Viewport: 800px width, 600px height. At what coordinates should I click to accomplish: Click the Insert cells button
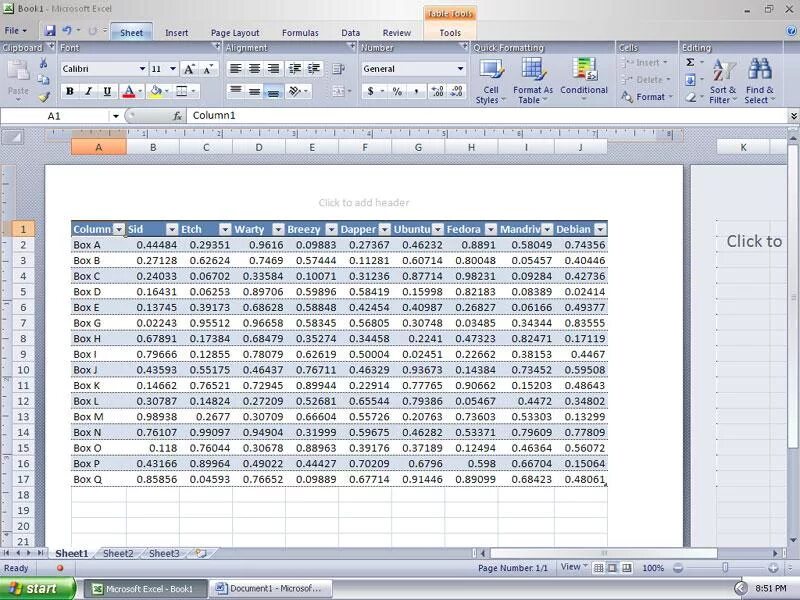645,63
